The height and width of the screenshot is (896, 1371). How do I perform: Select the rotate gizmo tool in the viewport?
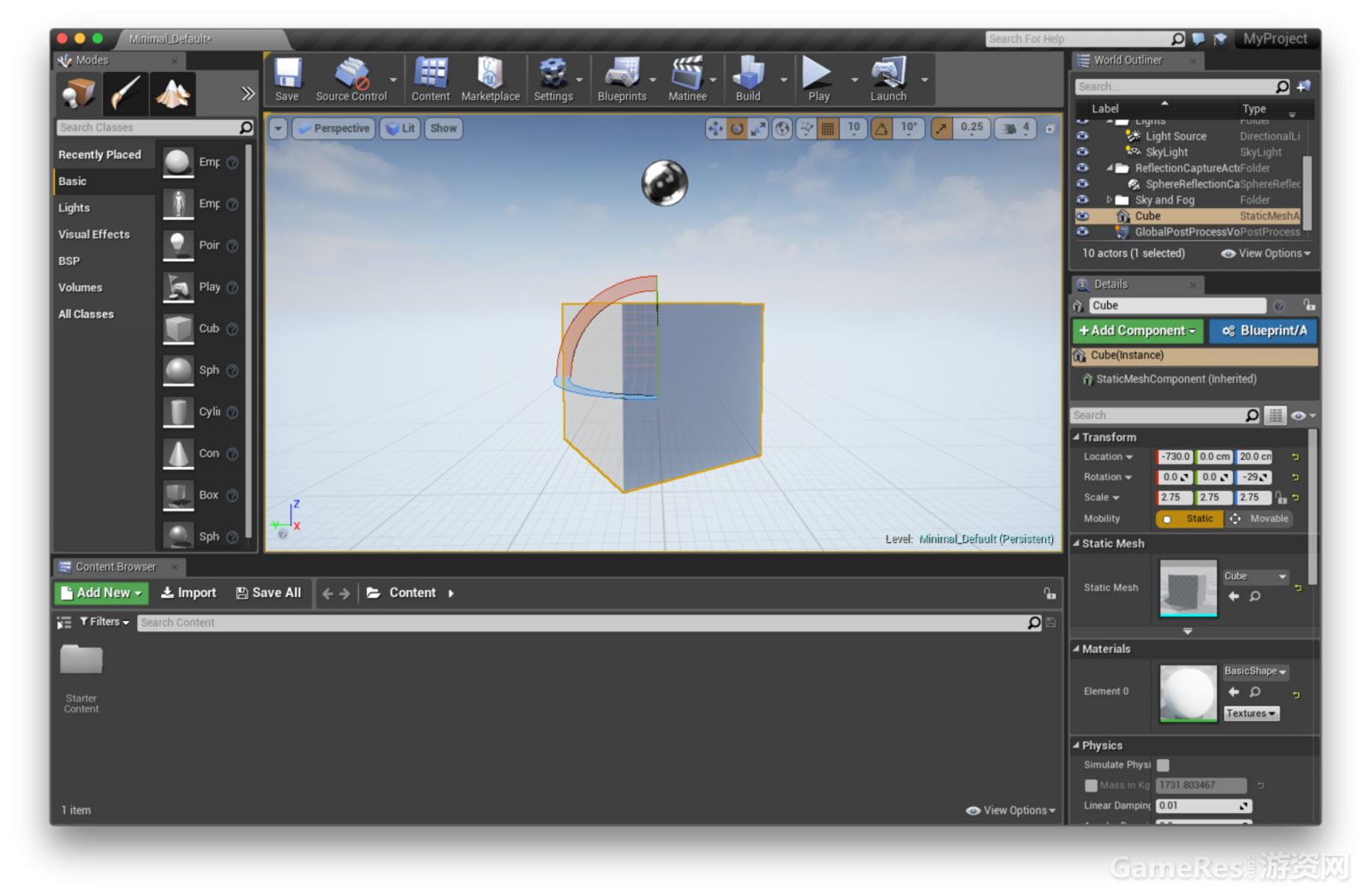pyautogui.click(x=737, y=128)
